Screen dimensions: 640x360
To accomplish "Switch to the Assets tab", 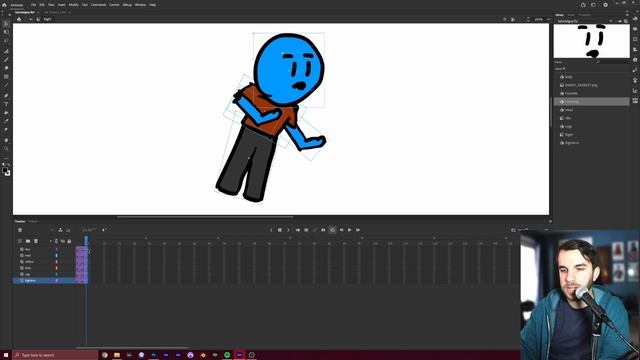I will (571, 15).
